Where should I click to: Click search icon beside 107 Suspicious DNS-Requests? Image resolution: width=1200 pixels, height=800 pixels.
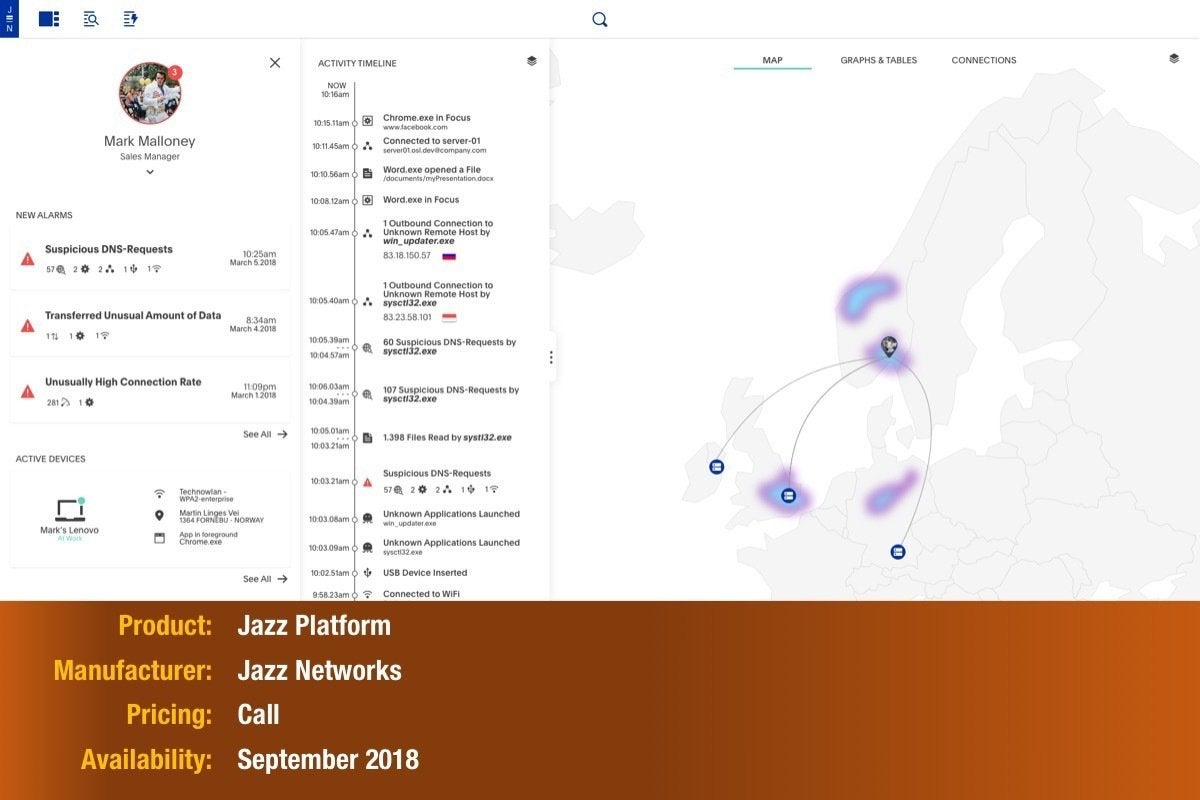(367, 395)
